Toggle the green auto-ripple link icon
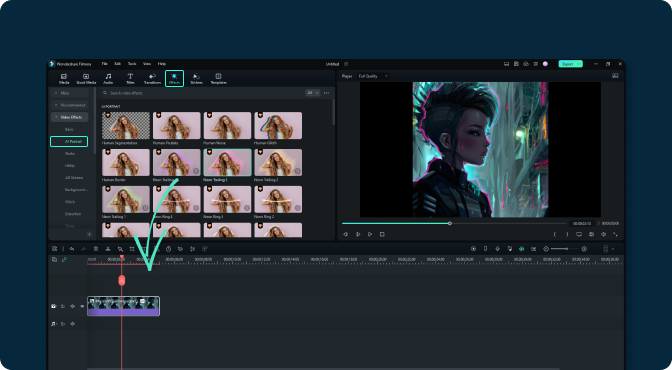 pyautogui.click(x=64, y=259)
